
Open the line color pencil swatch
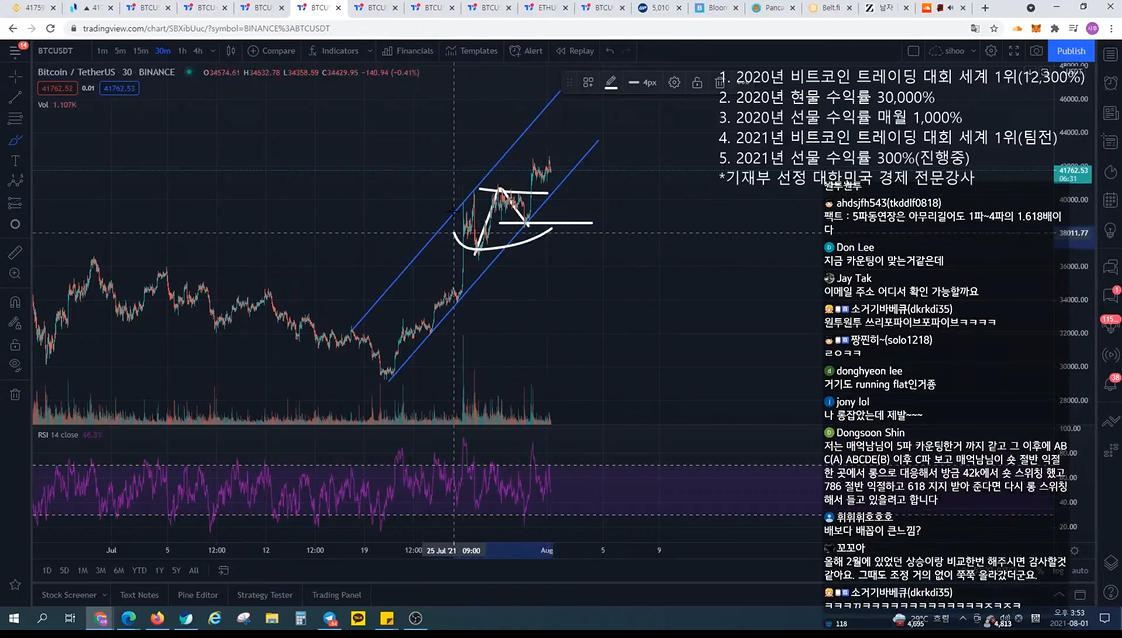(x=611, y=82)
